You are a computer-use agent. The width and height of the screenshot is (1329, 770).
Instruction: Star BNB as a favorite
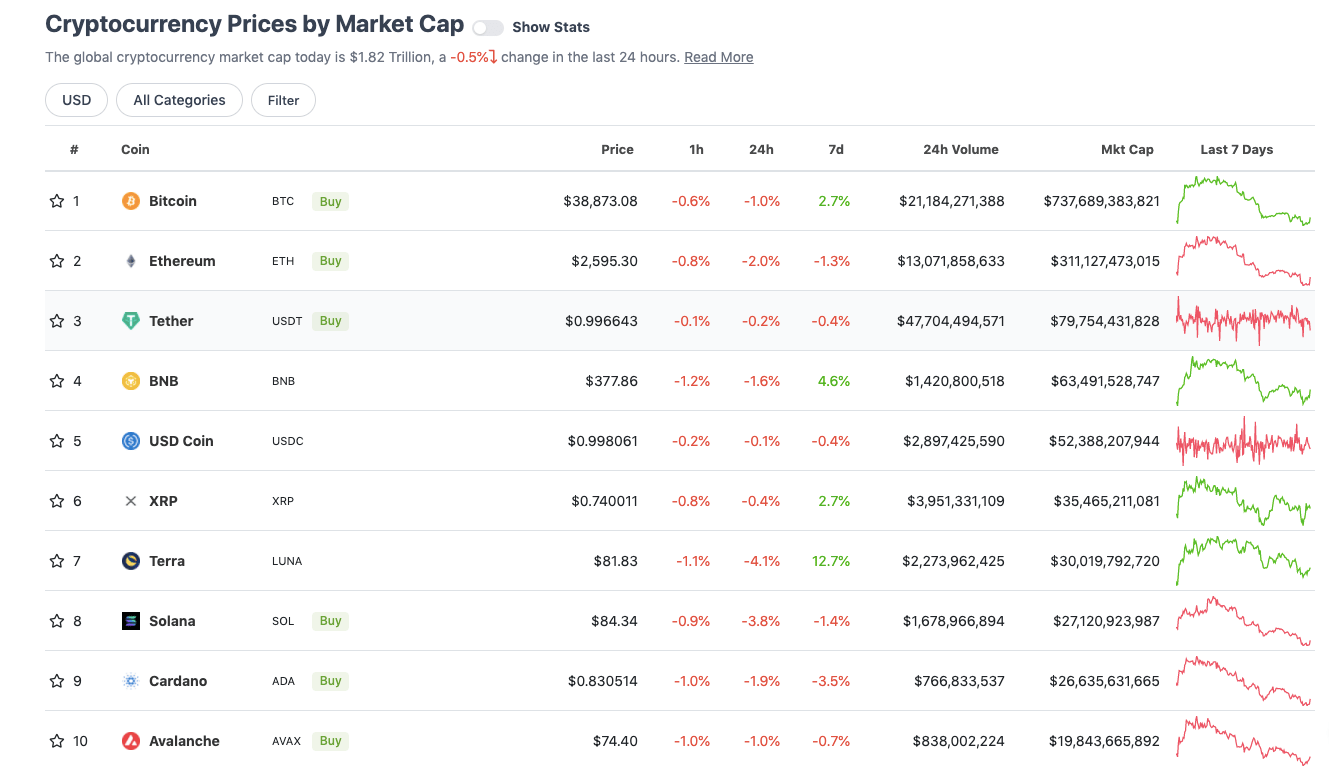57,381
